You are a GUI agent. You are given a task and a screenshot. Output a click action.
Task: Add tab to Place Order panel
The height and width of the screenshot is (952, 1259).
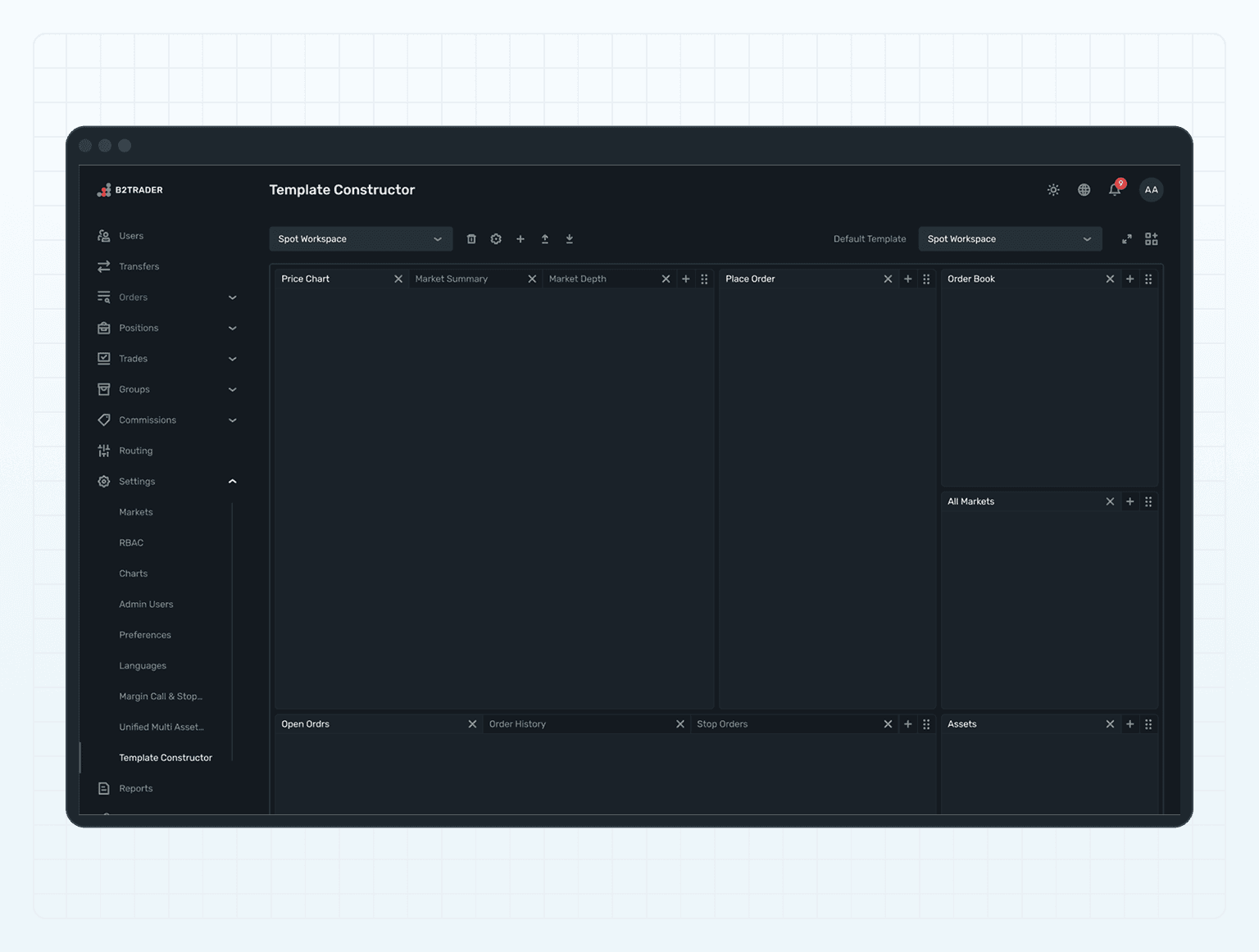click(x=908, y=279)
